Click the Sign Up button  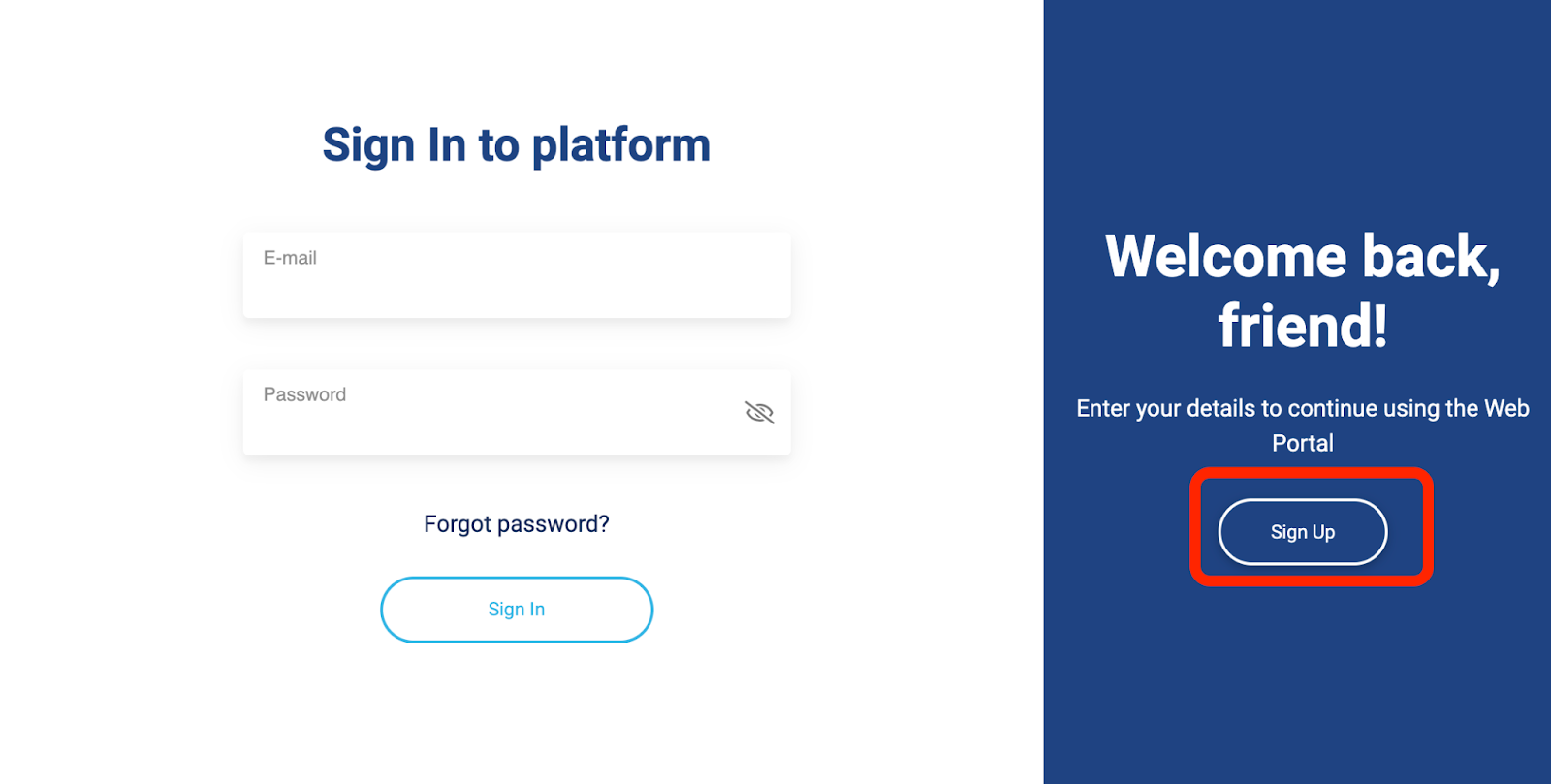[1302, 532]
